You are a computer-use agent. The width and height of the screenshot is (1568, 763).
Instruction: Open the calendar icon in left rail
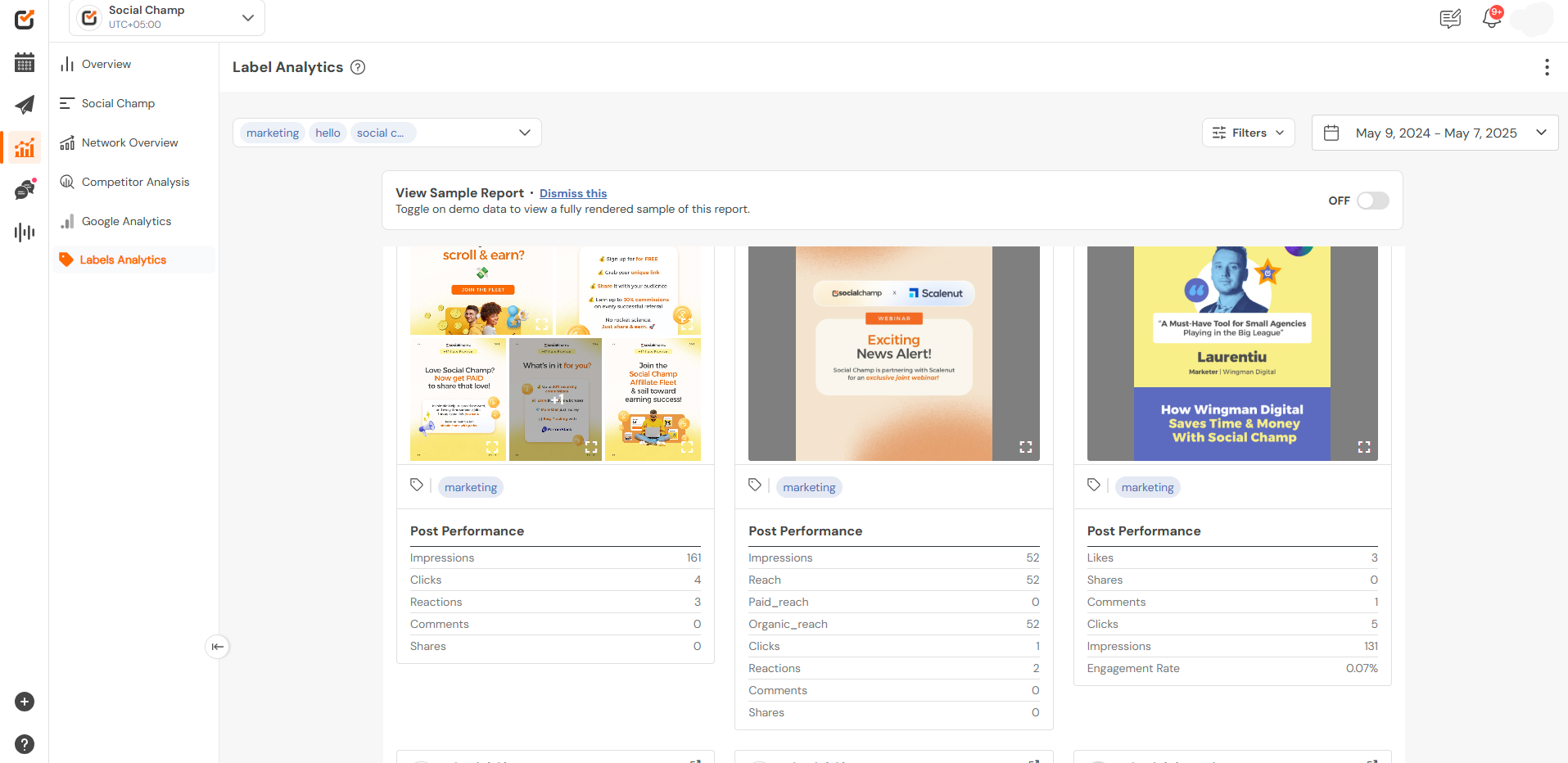click(x=25, y=62)
